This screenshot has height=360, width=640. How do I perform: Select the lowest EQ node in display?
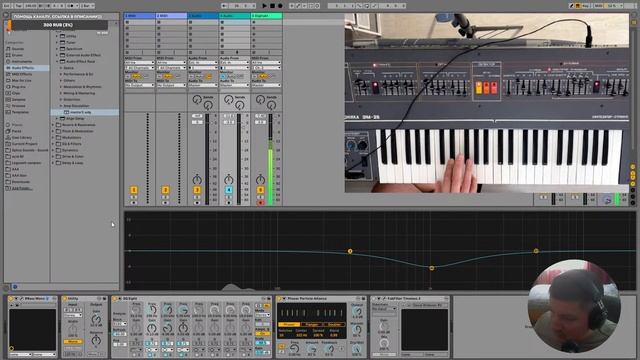point(432,268)
